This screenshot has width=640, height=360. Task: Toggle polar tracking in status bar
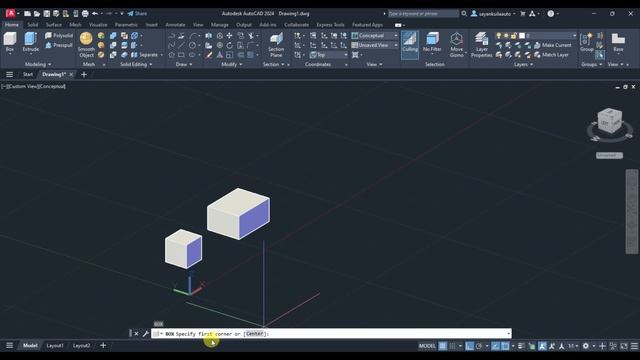(479, 346)
